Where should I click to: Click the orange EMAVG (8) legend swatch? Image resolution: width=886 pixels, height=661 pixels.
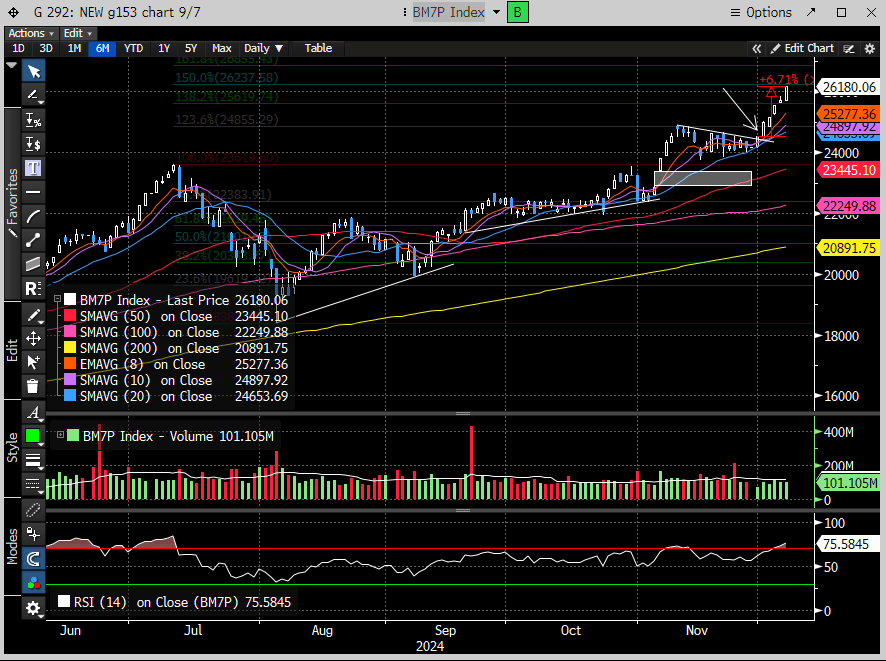pyautogui.click(x=70, y=364)
